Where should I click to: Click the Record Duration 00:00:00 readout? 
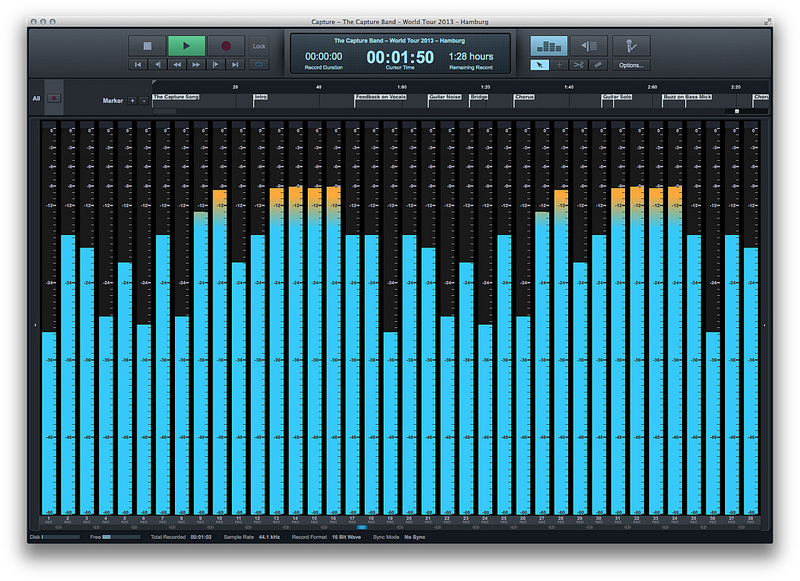tap(323, 57)
